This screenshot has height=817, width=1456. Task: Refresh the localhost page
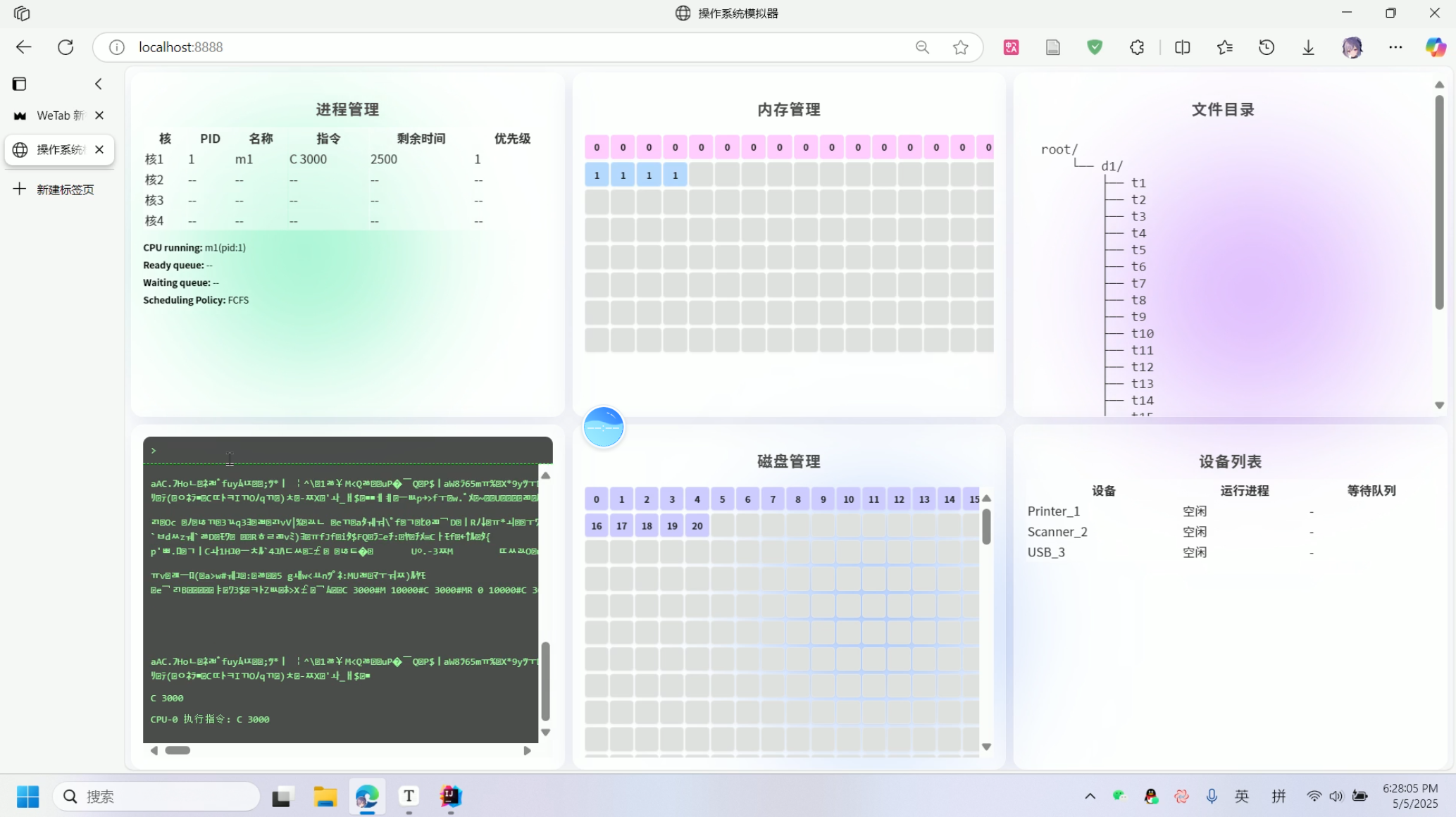[x=66, y=47]
